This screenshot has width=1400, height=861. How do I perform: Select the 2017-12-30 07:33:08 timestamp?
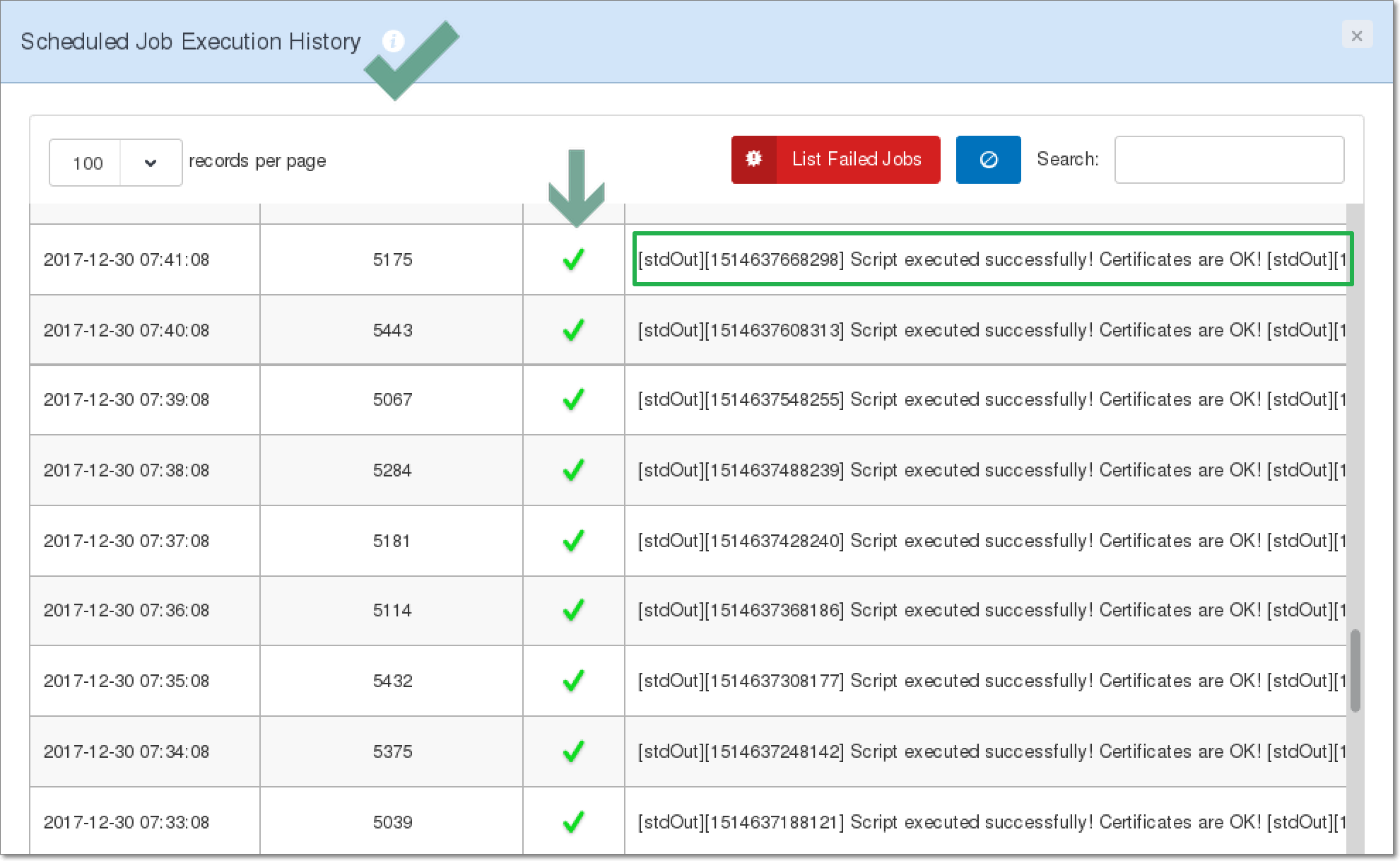[x=127, y=822]
